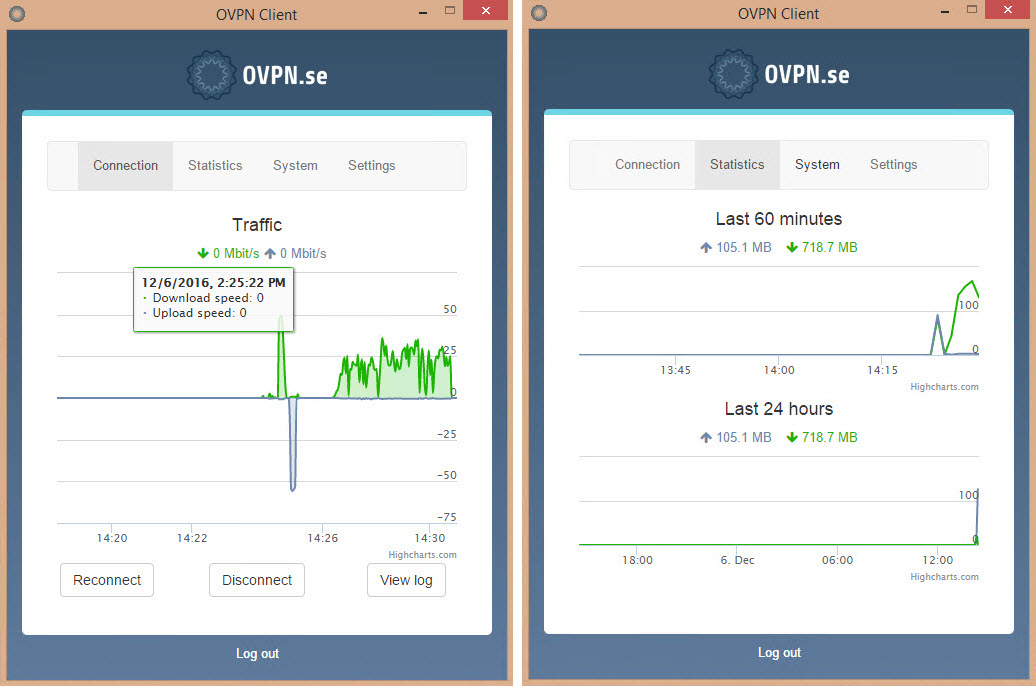Click the 6. Dec date label on 24 hours chart
Screen dimensions: 1036x687
click(737, 560)
